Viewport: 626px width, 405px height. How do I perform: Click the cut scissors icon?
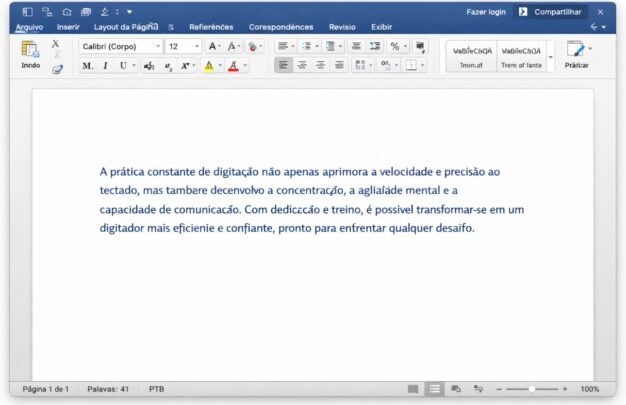[56, 45]
